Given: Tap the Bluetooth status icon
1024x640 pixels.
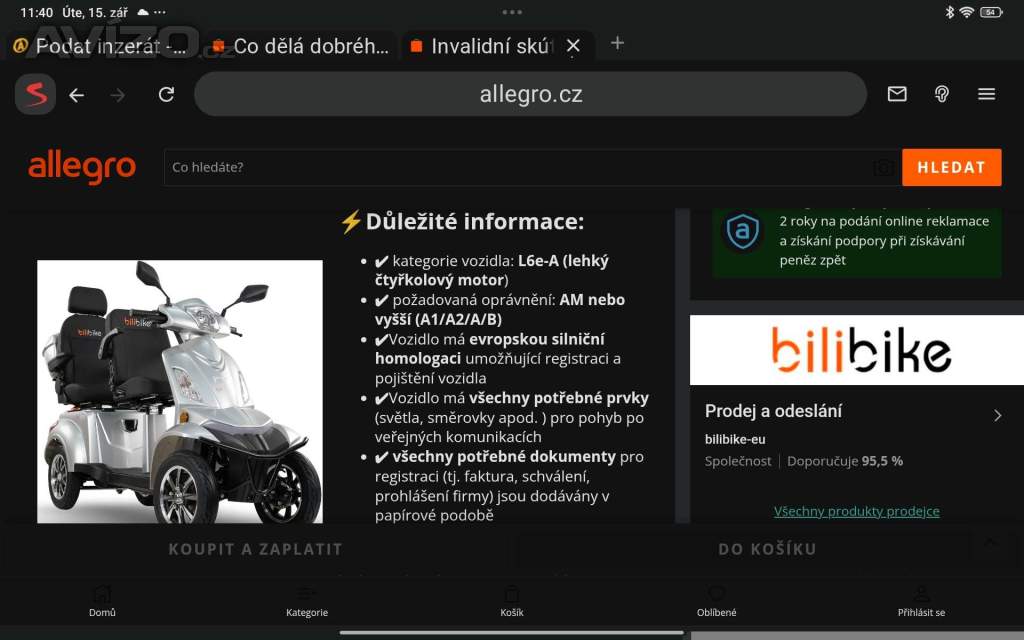Looking at the screenshot, I should click(x=950, y=12).
